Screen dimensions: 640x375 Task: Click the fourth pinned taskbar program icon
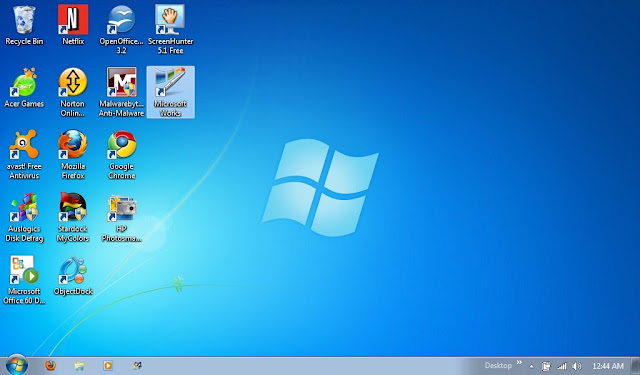coord(137,366)
